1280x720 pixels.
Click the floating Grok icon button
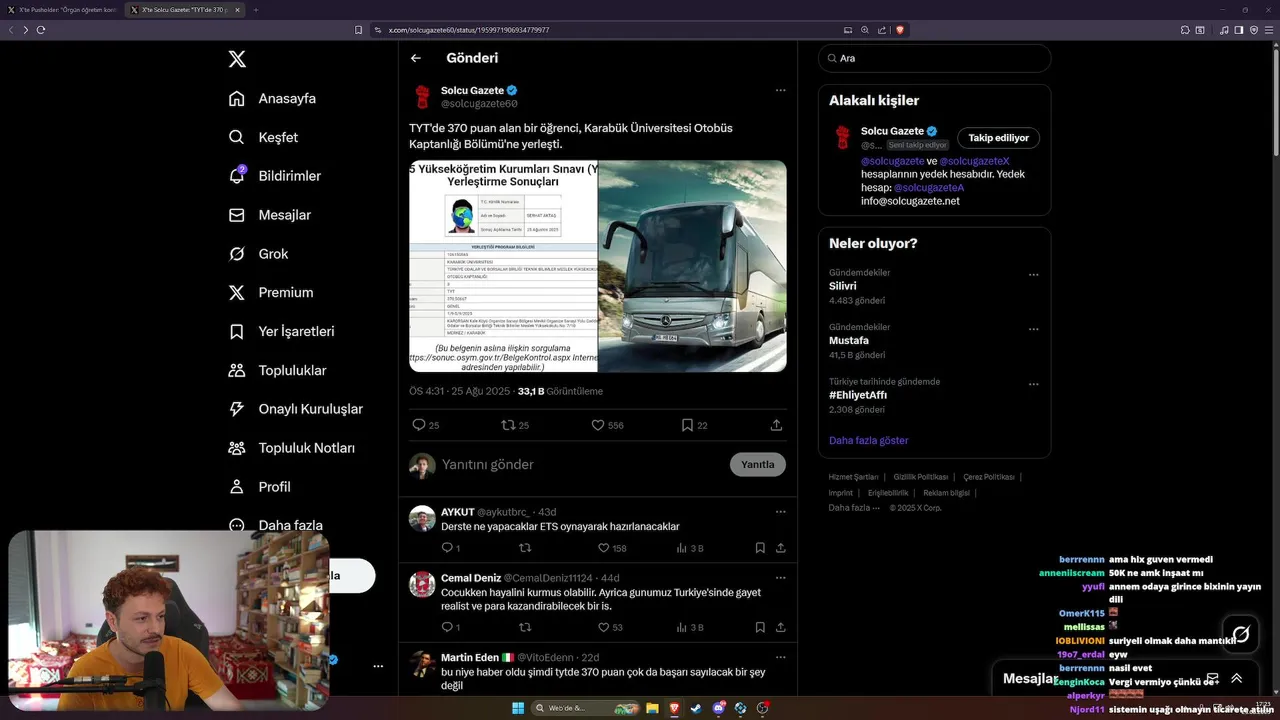[x=1241, y=634]
